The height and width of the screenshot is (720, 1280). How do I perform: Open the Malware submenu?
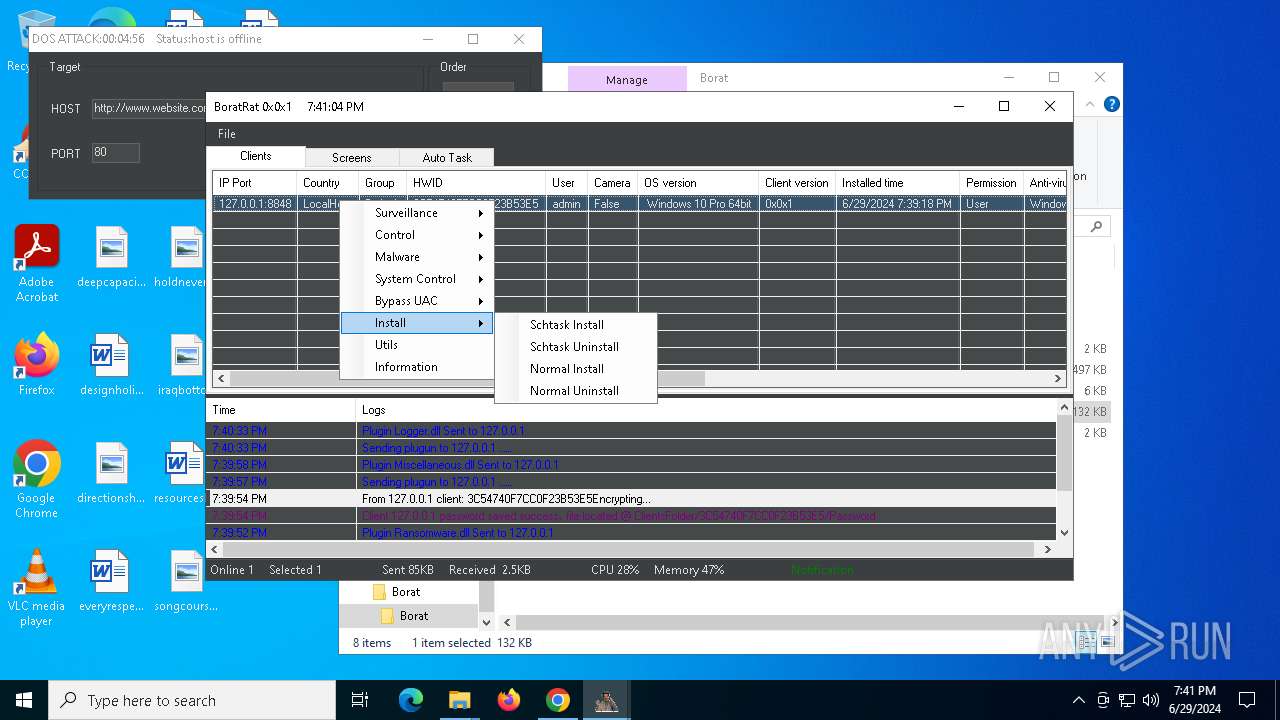click(x=417, y=257)
